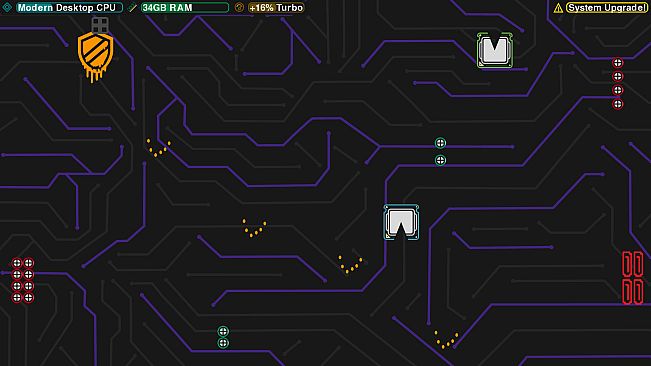651x366 pixels.
Task: Select the green-outlined CPU chip
Action: [x=494, y=50]
